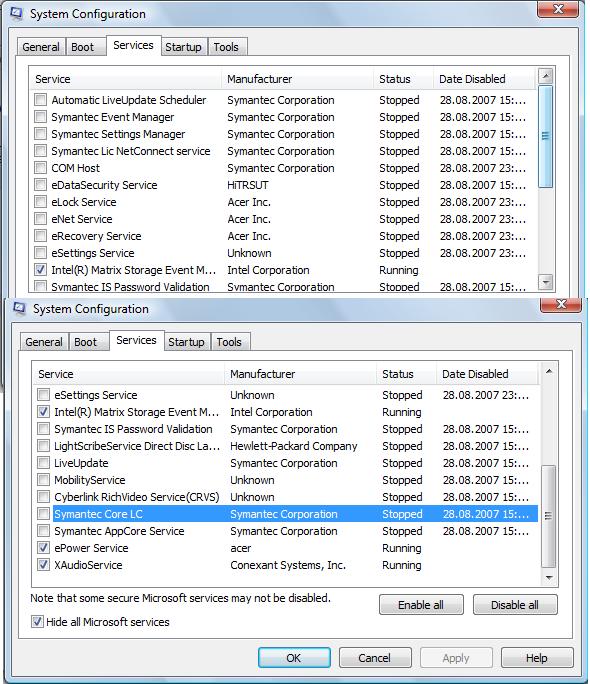Toggle Hide all Microsoft services checkbox
Screen dimensions: 590x684
pyautogui.click(x=38, y=621)
